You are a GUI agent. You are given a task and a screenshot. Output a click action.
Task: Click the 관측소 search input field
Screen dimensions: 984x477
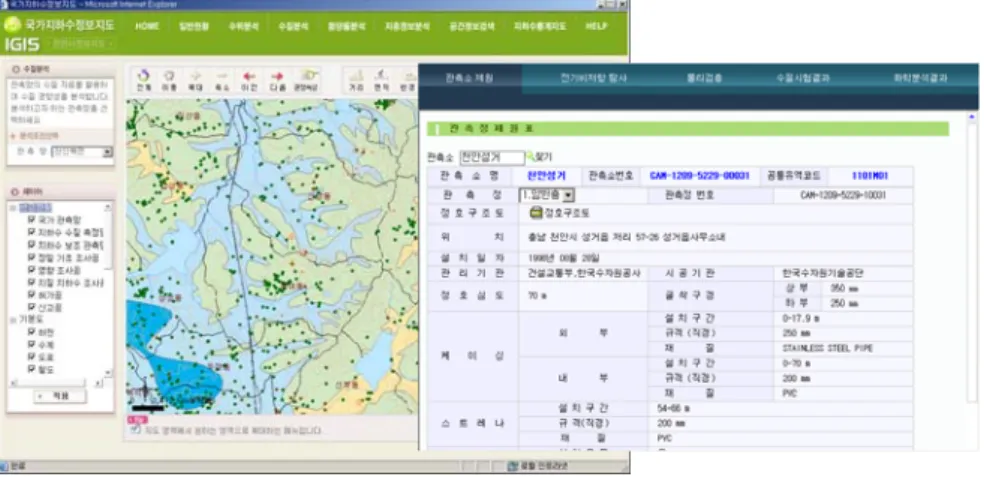coord(492,158)
